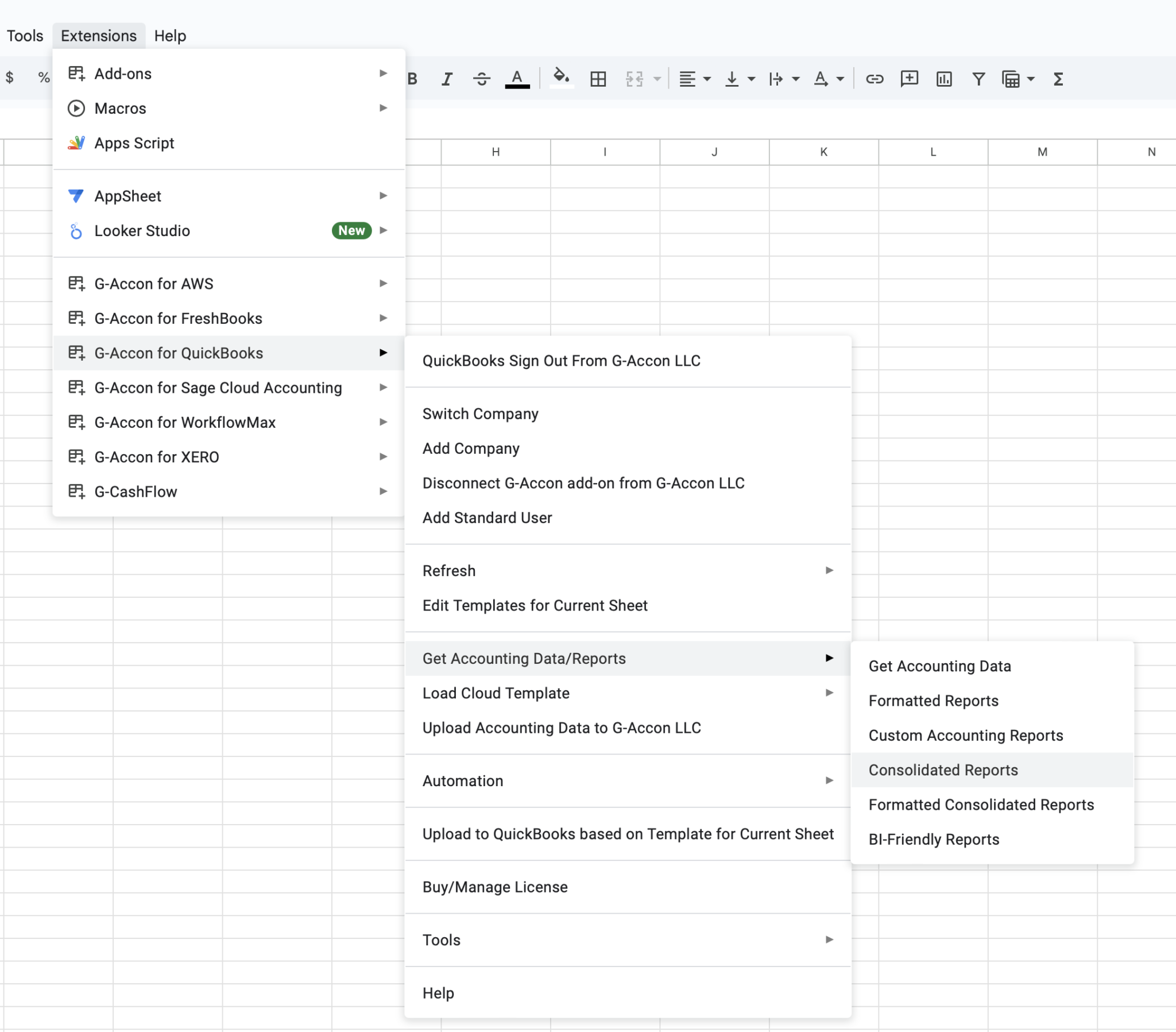Select column M header
This screenshot has height=1032, width=1176.
click(x=1043, y=152)
